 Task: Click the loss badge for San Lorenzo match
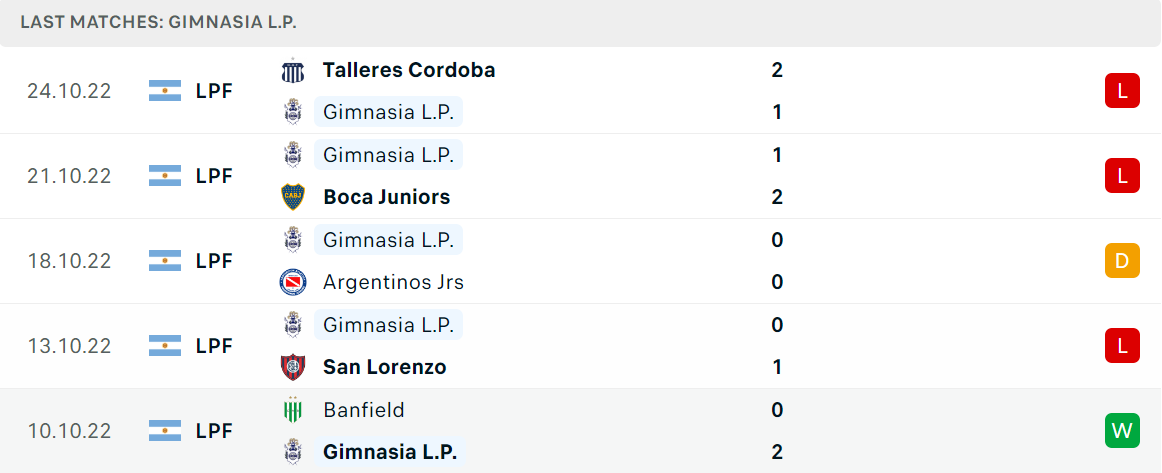(x=1122, y=345)
